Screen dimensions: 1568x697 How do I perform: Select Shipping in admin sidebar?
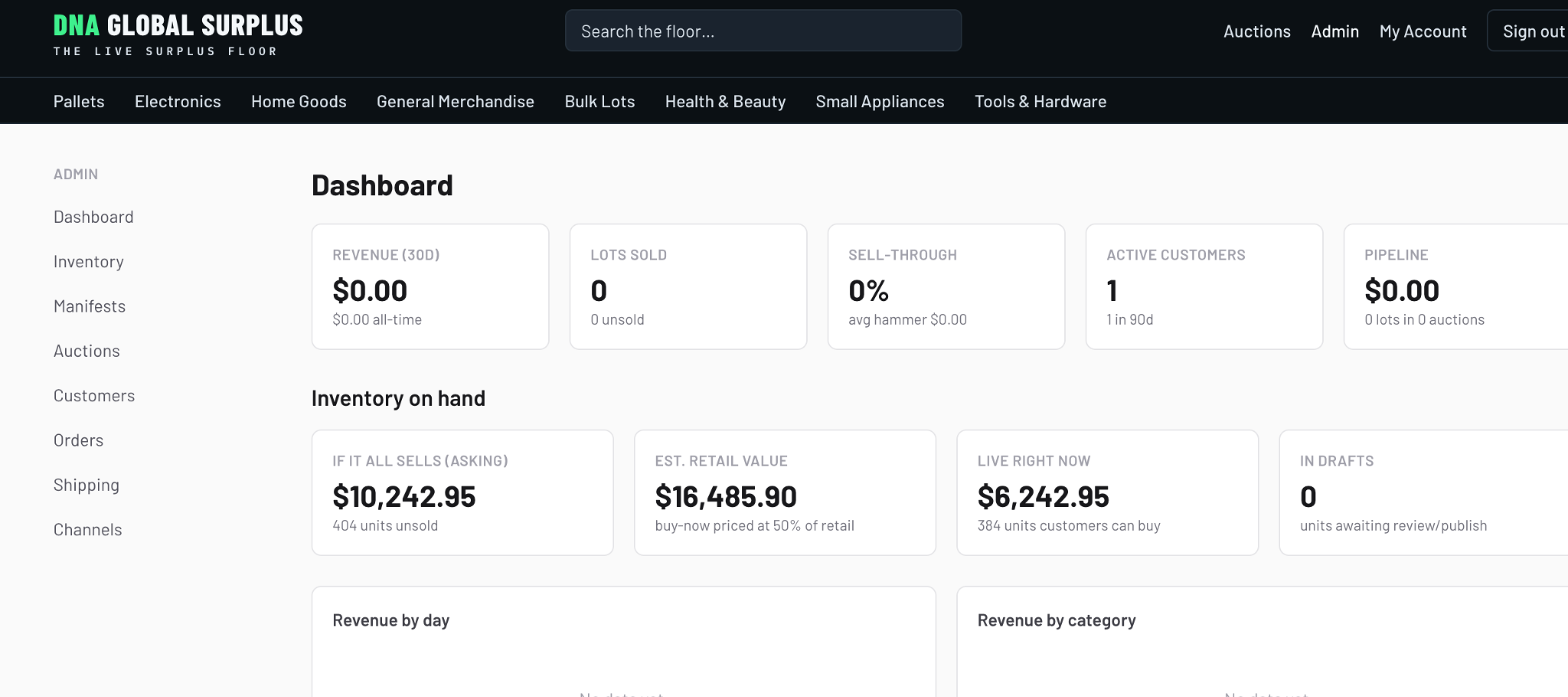pos(87,485)
